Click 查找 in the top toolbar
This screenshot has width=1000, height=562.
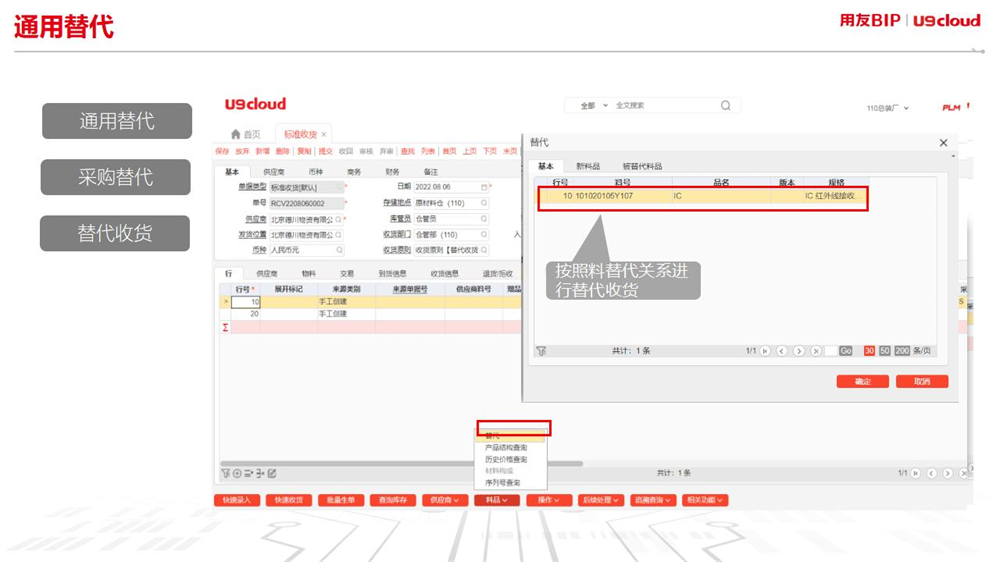(x=408, y=151)
